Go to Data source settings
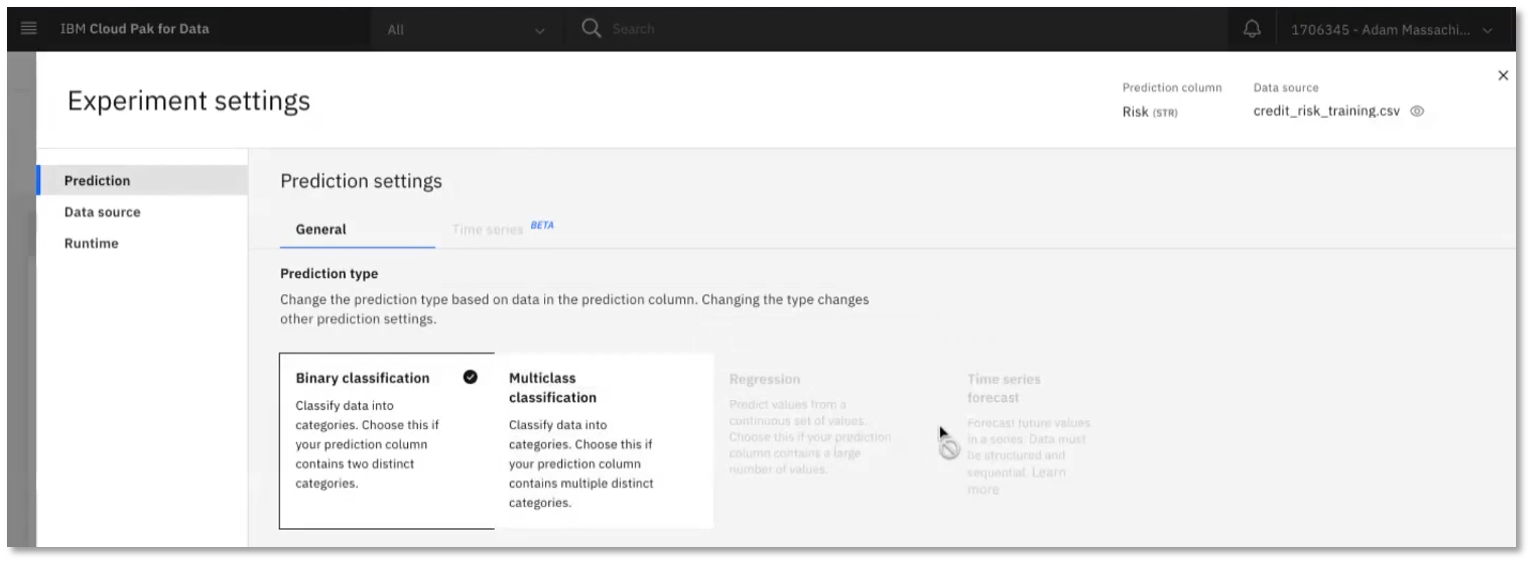Image resolution: width=1533 pixels, height=564 pixels. point(102,212)
